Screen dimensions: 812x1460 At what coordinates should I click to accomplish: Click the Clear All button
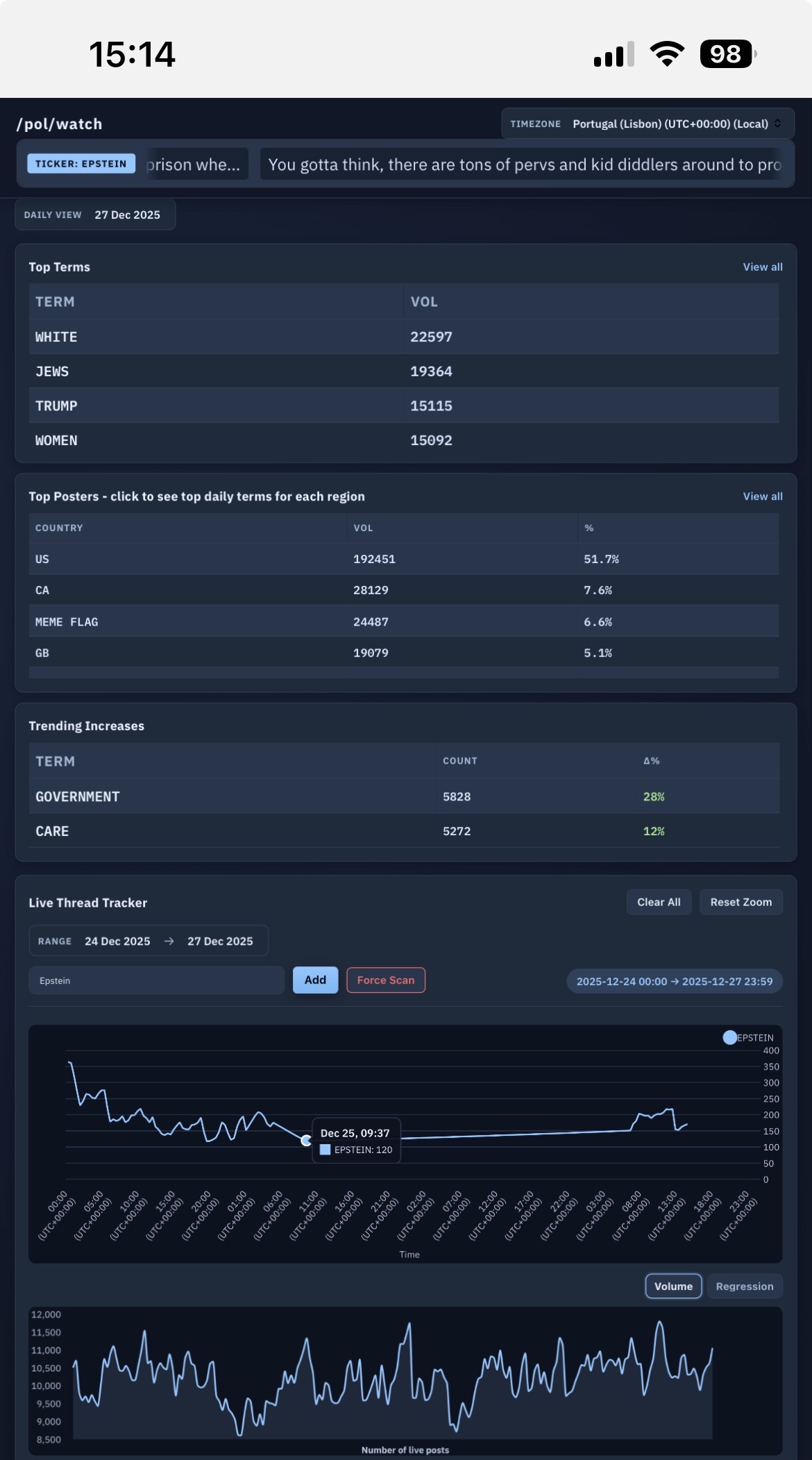tap(659, 902)
